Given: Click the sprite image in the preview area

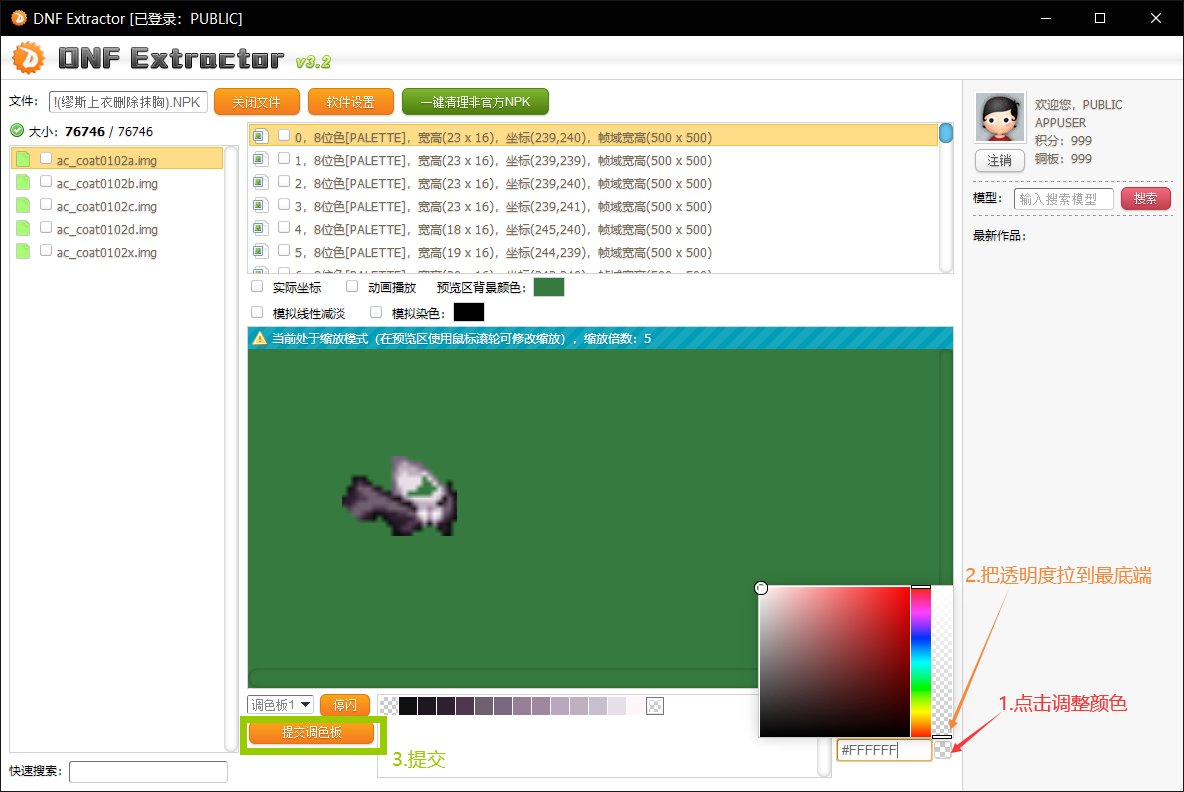Looking at the screenshot, I should (x=400, y=496).
